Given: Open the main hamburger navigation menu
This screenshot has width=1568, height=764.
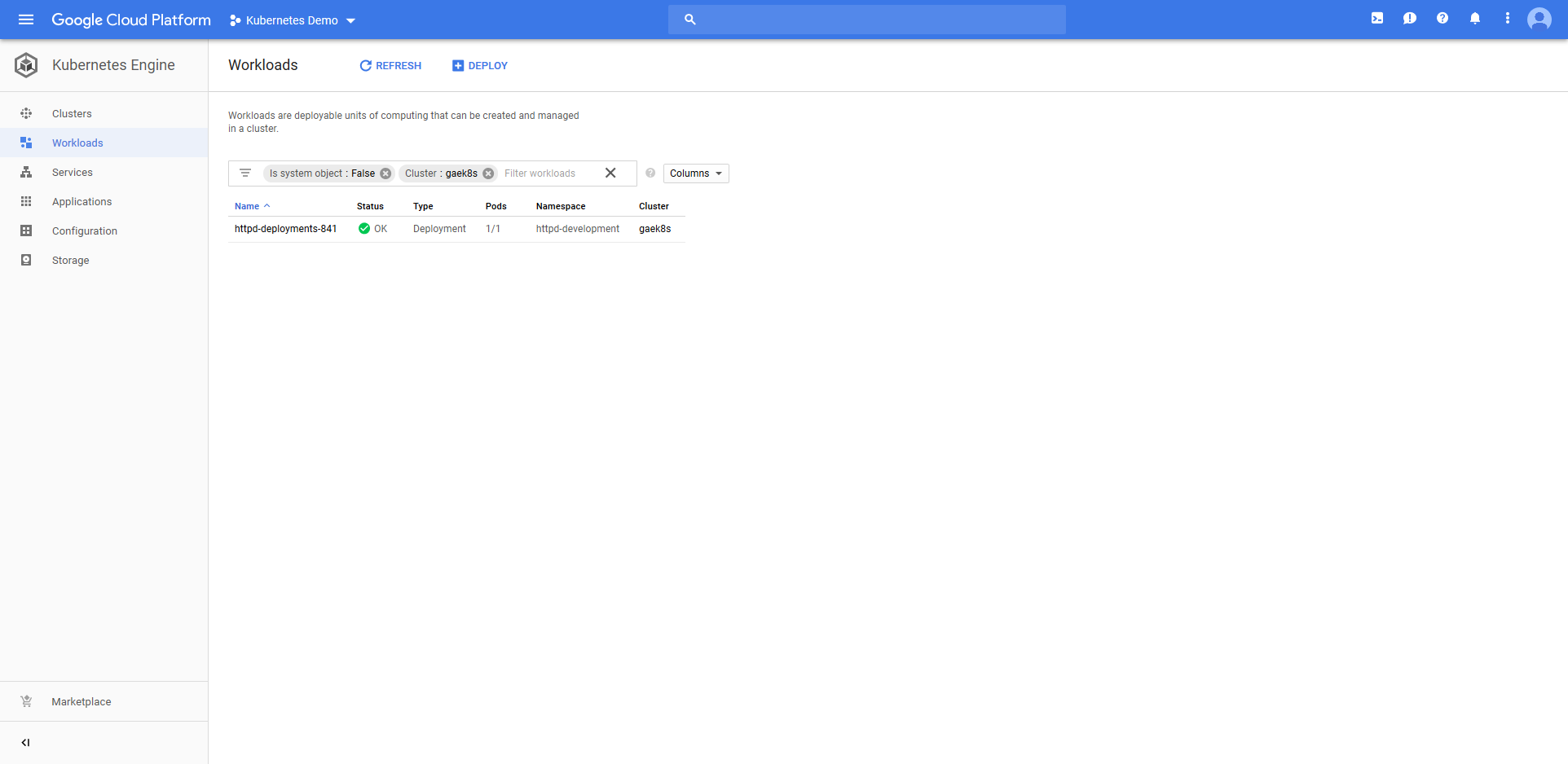Looking at the screenshot, I should point(26,20).
